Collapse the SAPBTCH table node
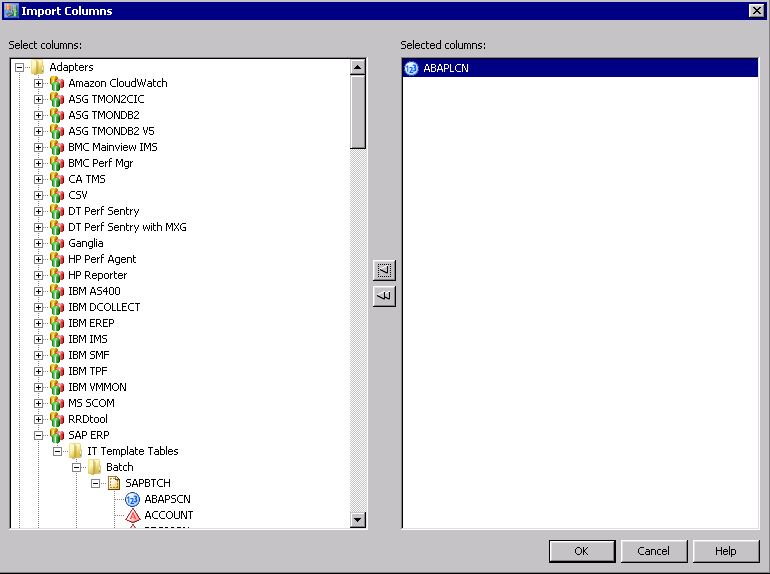The width and height of the screenshot is (770, 574). click(96, 484)
